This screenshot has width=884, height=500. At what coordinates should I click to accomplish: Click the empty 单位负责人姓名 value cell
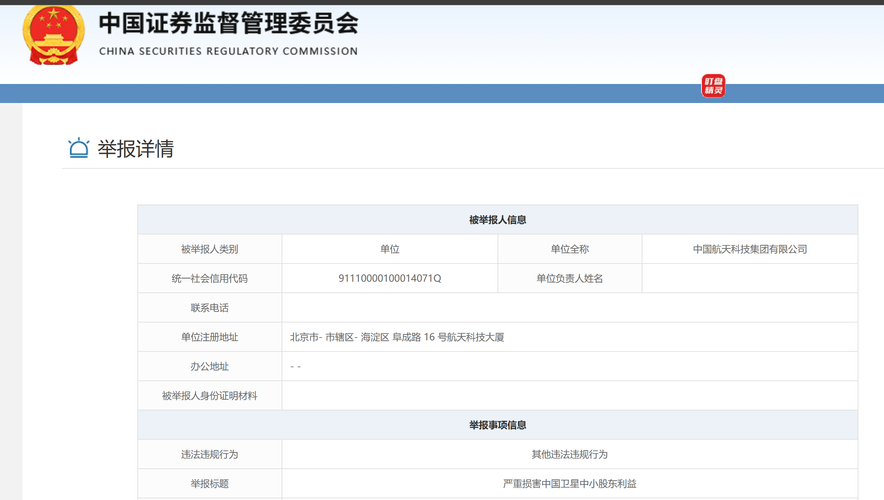tap(750, 278)
